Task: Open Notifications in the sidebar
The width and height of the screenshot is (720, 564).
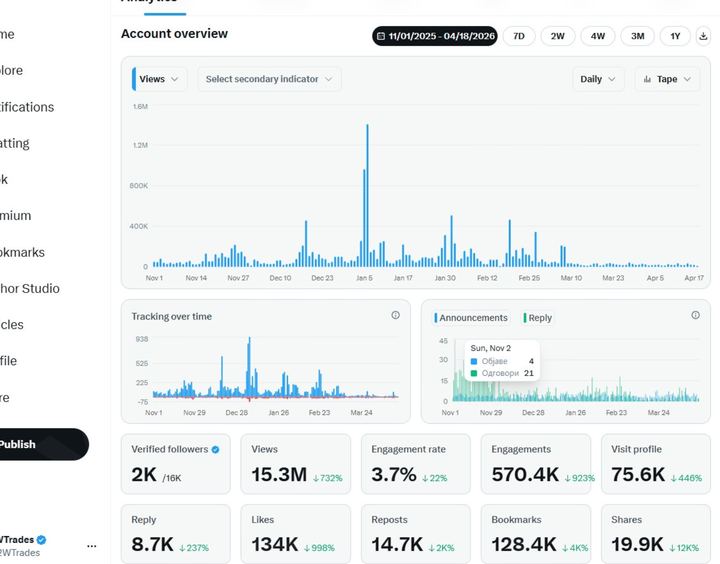Action: (x=27, y=107)
